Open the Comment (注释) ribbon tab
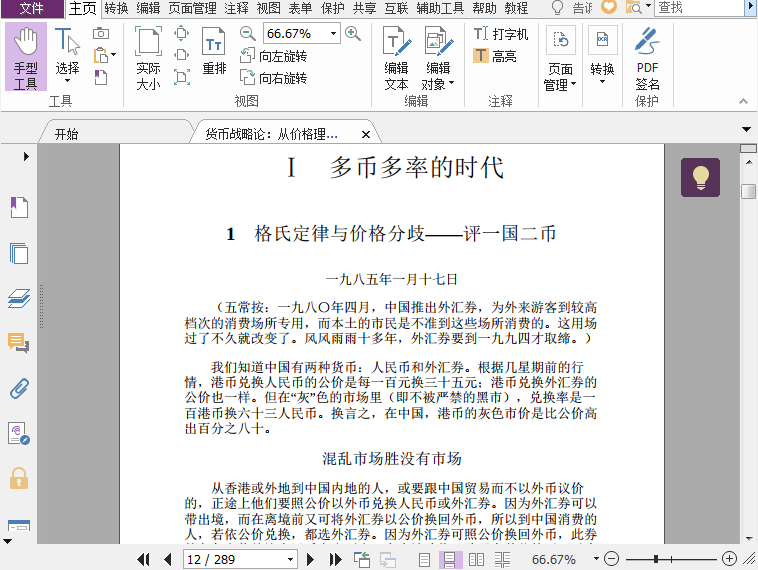758x570 pixels. [x=236, y=8]
